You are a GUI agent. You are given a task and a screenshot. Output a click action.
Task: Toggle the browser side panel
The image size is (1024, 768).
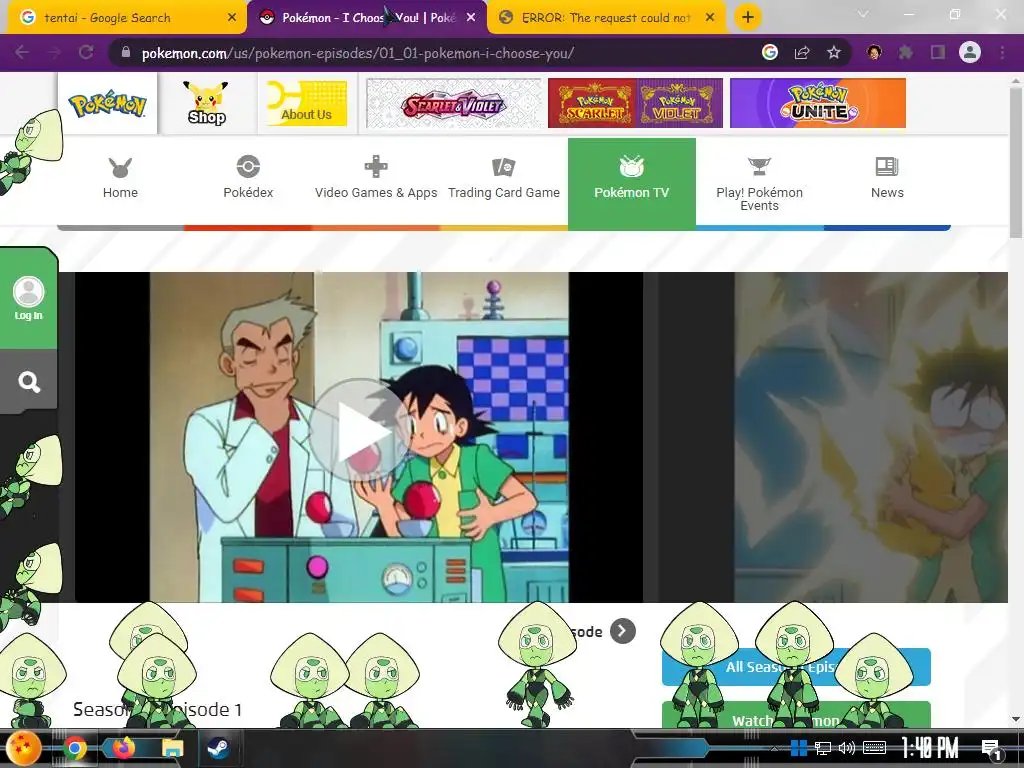coord(938,52)
